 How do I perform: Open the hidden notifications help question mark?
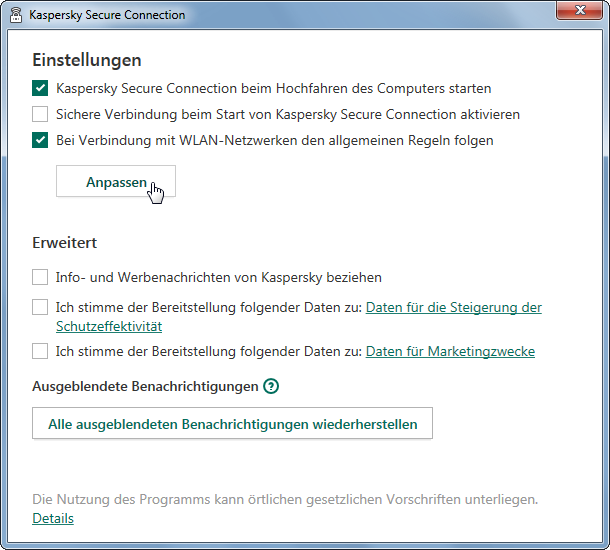(271, 386)
